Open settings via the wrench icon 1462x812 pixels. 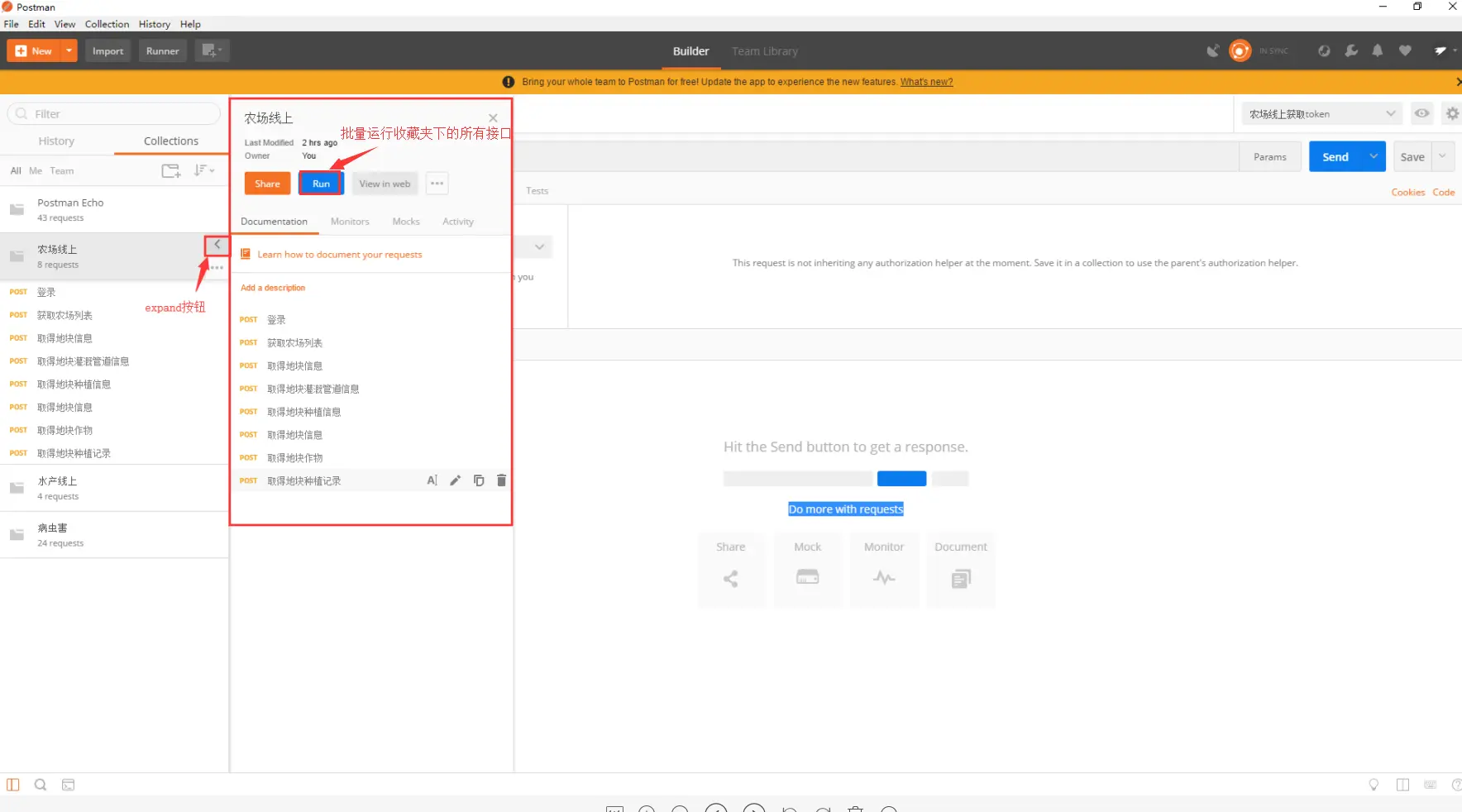coord(1351,51)
